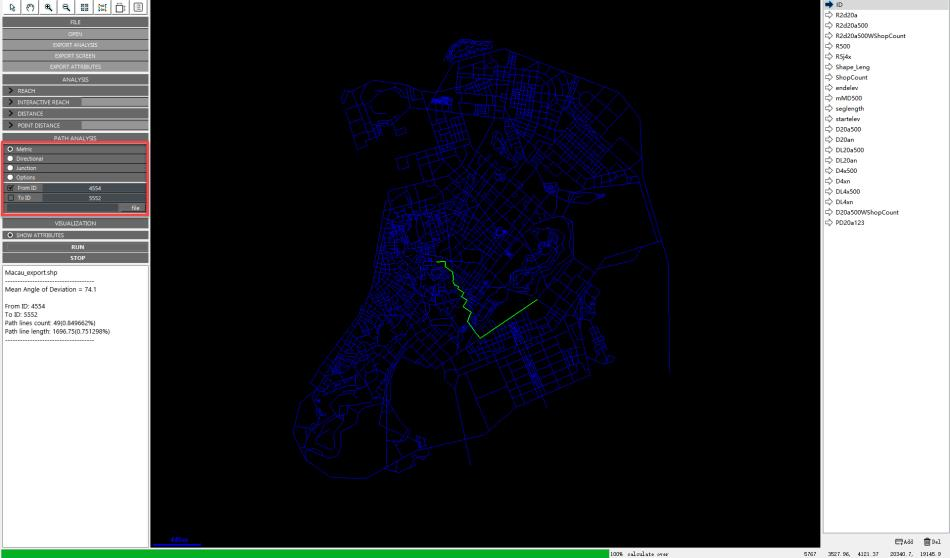Select the DL20an attribute
Viewport: 950px width, 558px height.
pos(846,160)
